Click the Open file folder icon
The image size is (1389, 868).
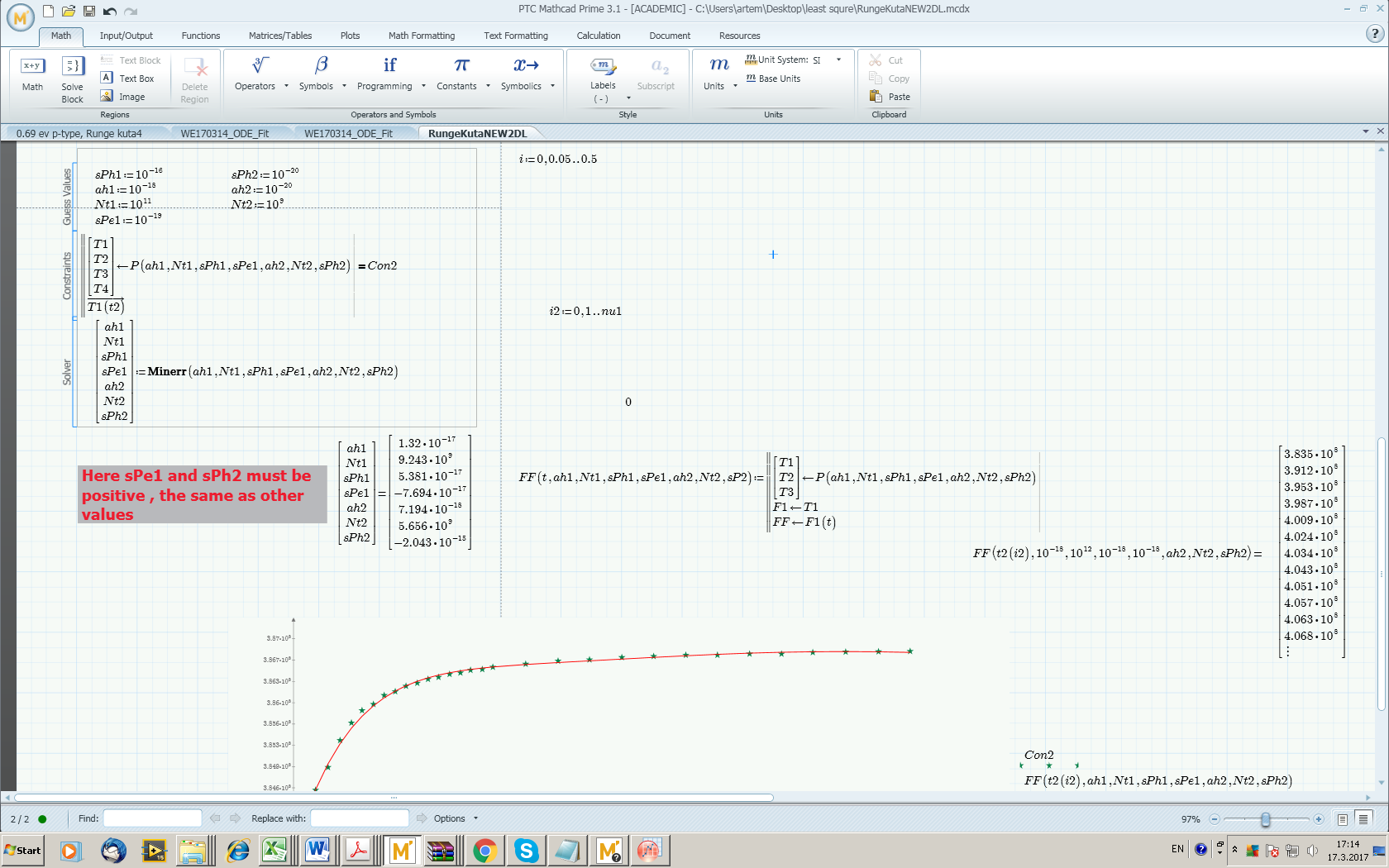tap(69, 11)
